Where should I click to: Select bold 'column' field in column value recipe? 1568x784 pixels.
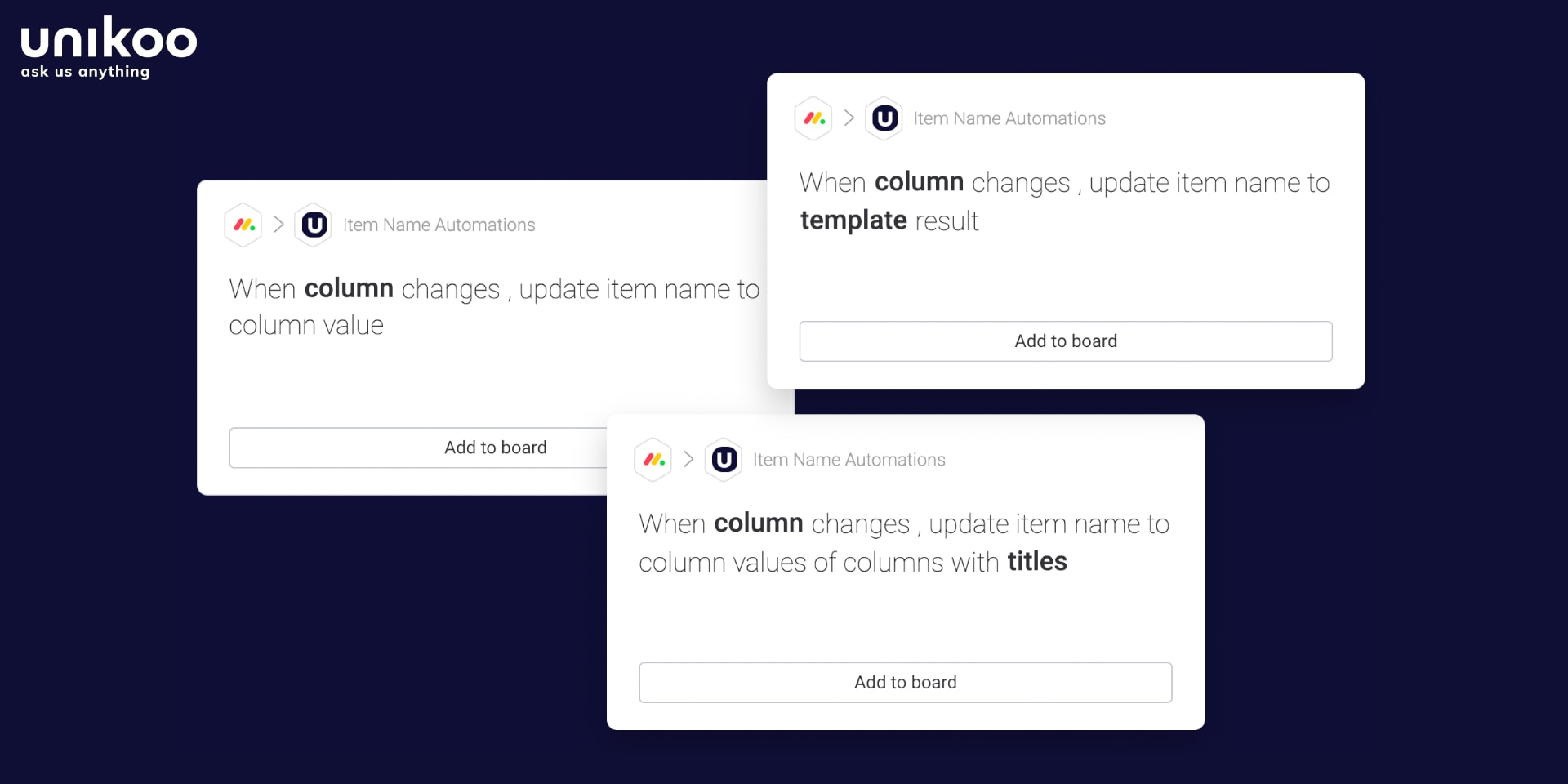tap(349, 288)
